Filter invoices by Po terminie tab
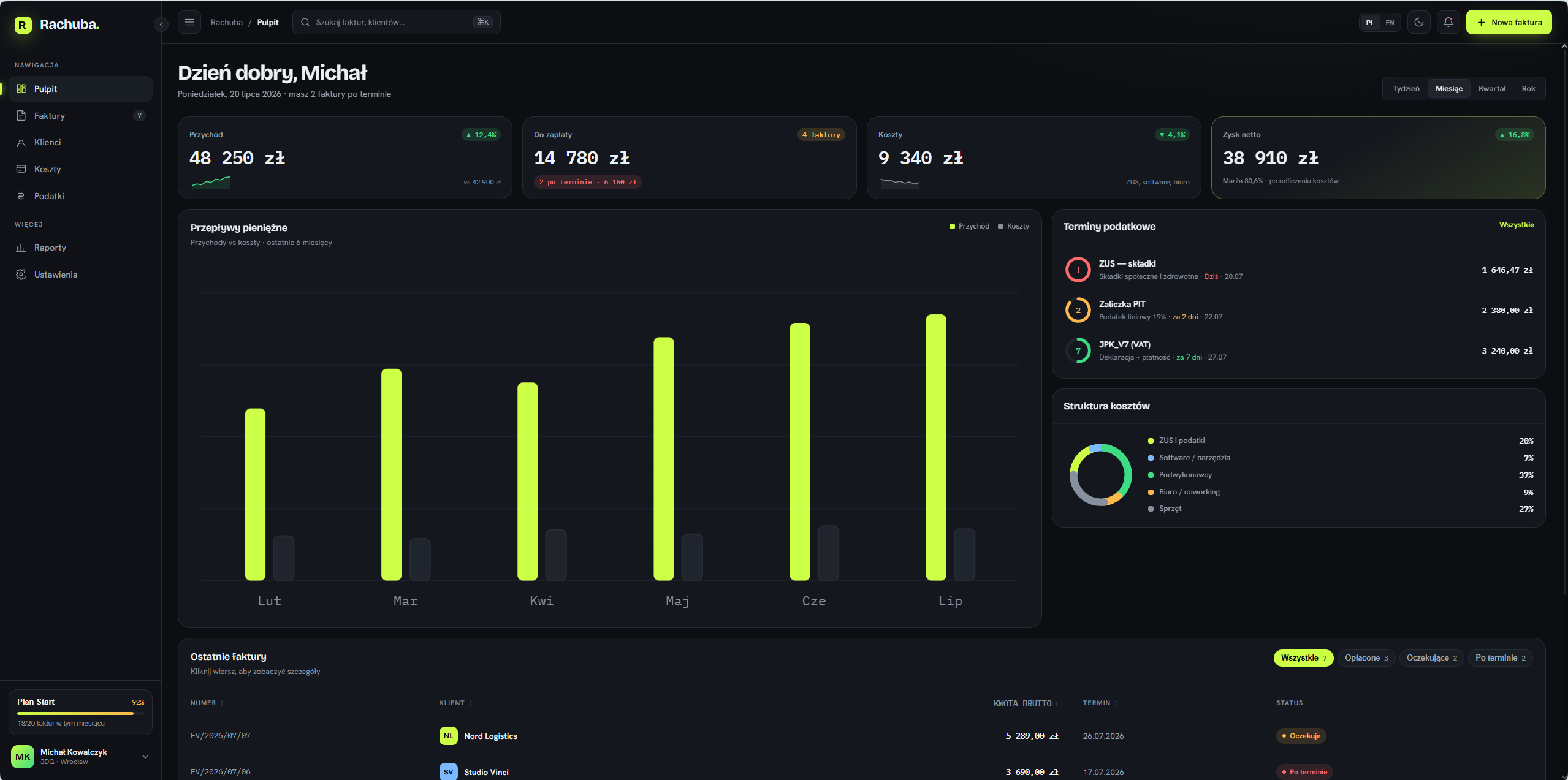 click(1500, 658)
